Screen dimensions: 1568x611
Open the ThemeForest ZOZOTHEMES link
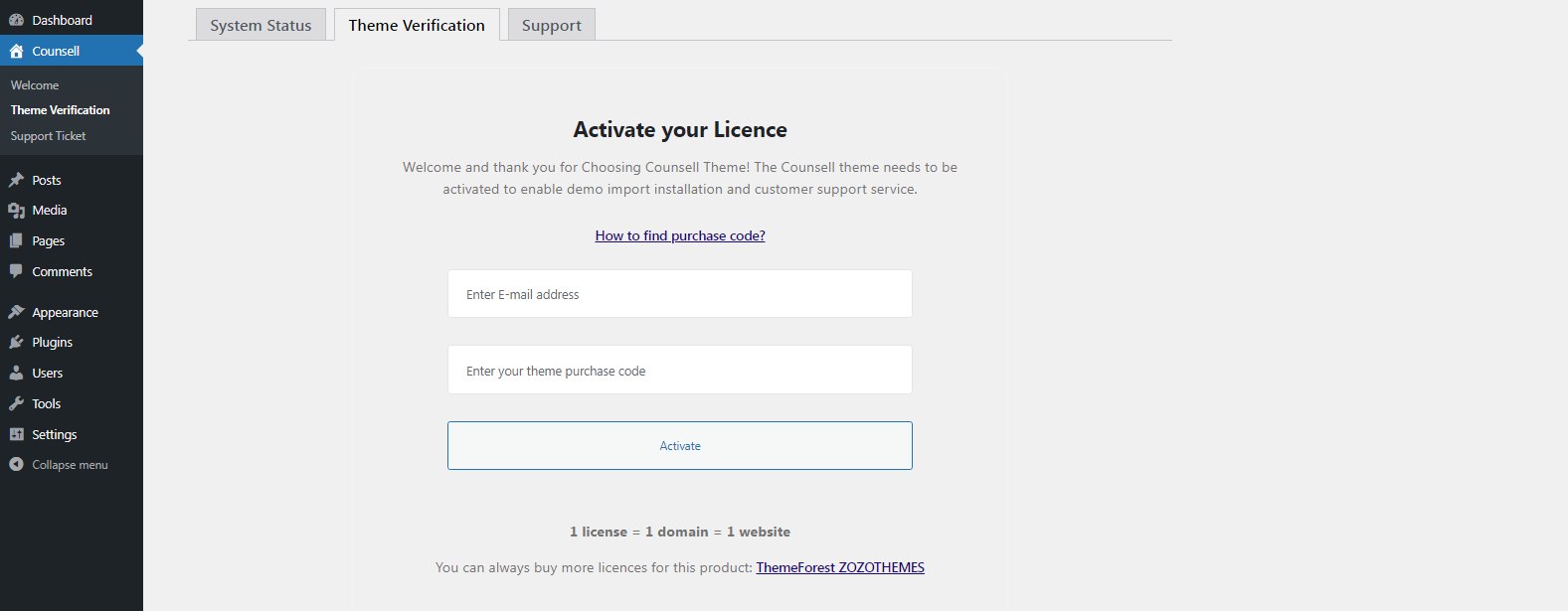(840, 567)
